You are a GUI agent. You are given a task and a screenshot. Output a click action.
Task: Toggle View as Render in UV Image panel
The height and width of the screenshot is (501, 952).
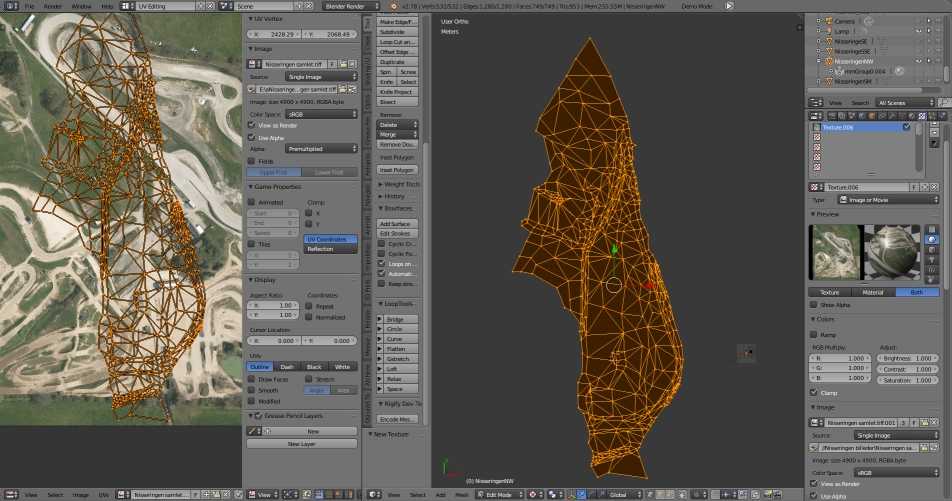point(251,125)
